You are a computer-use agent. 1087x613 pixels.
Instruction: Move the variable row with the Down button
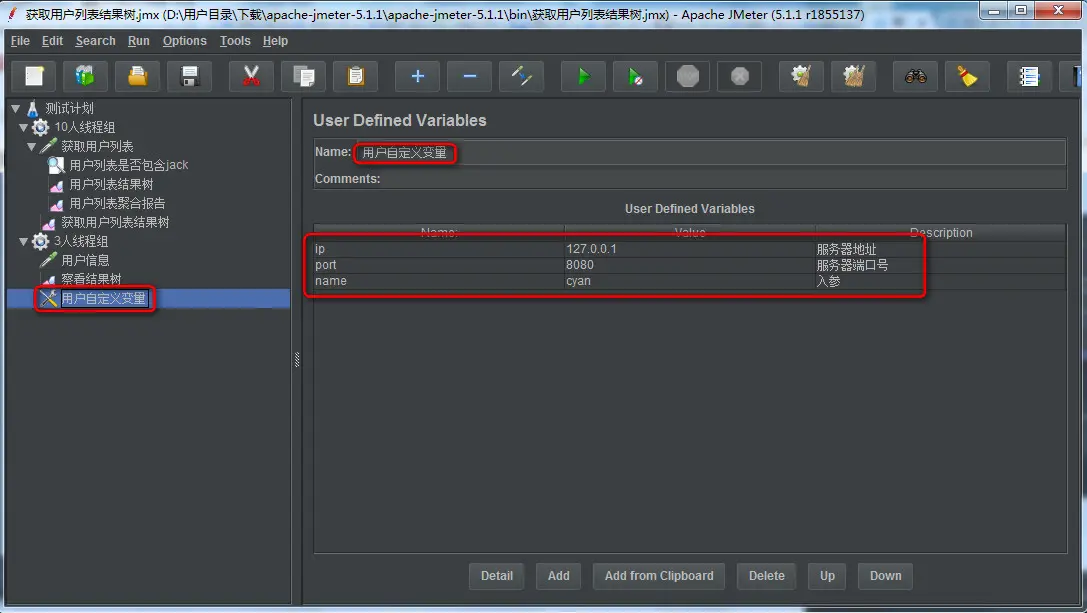click(885, 576)
